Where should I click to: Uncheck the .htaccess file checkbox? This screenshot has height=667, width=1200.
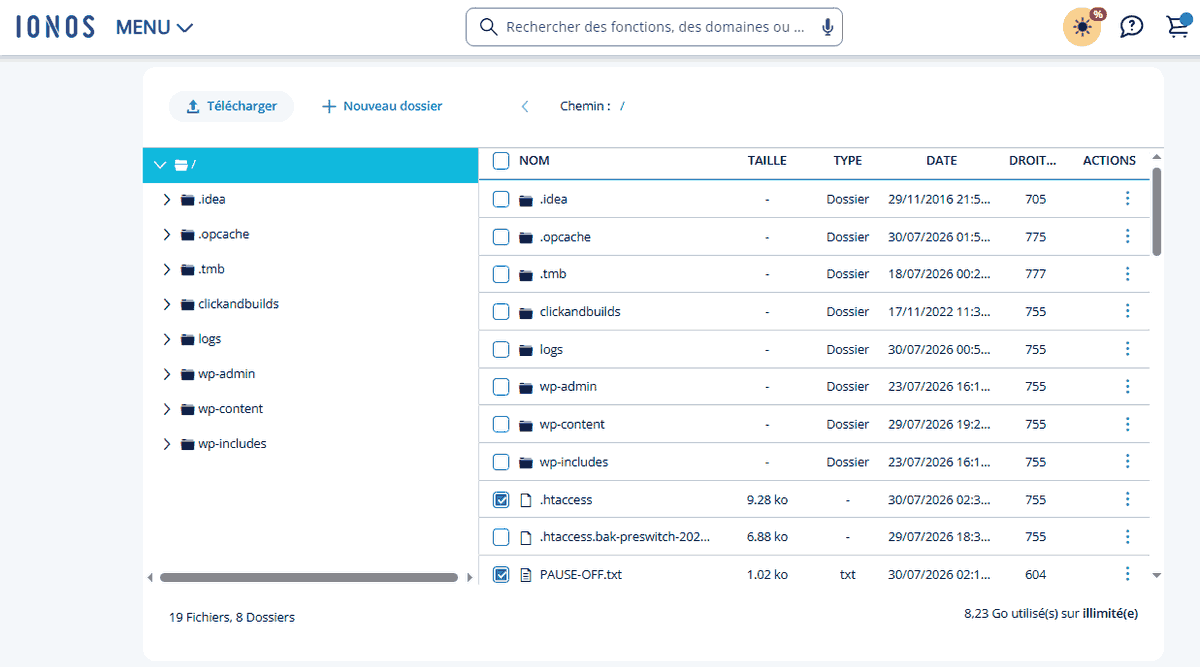(x=501, y=499)
